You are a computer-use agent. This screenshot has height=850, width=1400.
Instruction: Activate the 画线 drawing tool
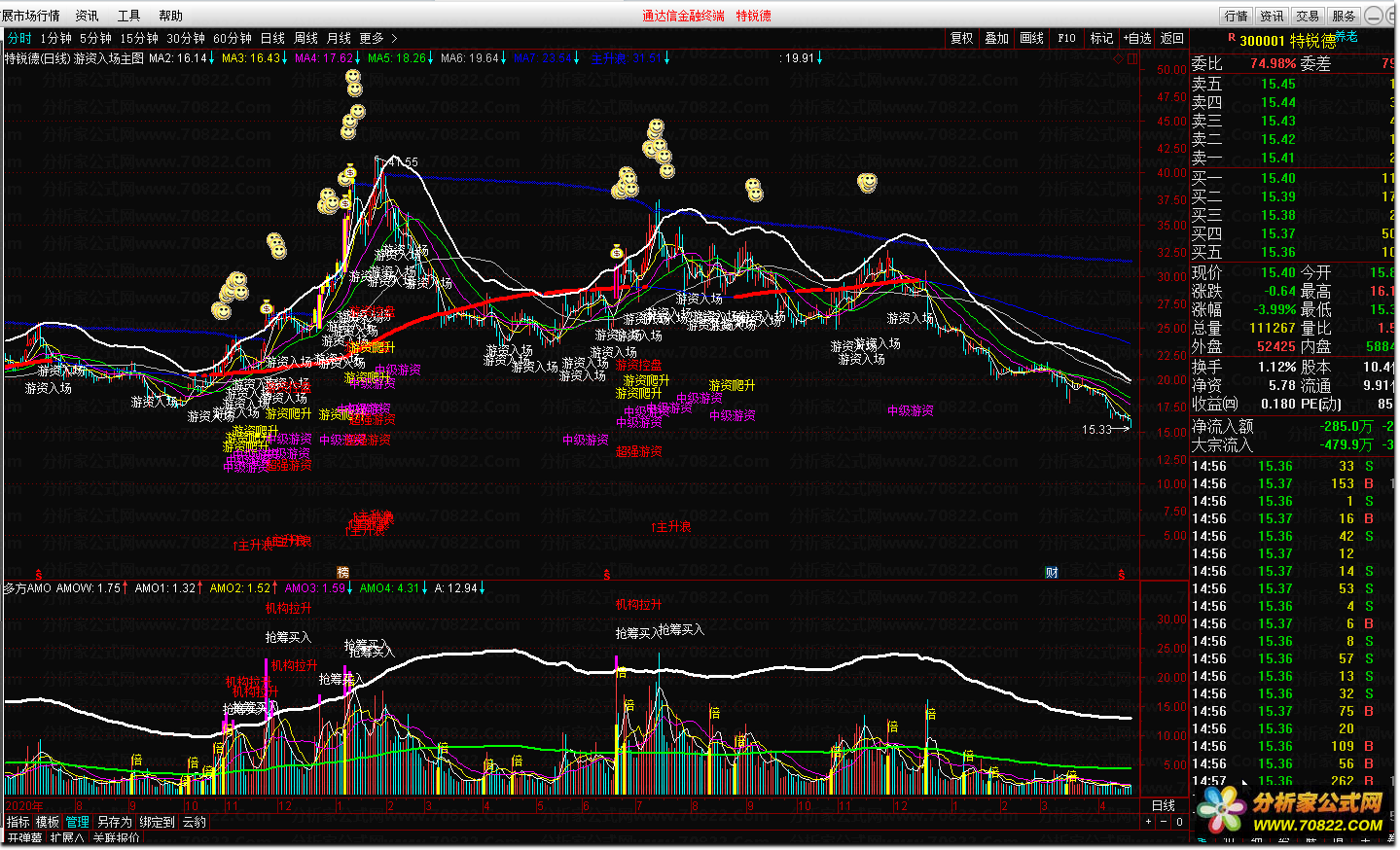pos(1032,38)
